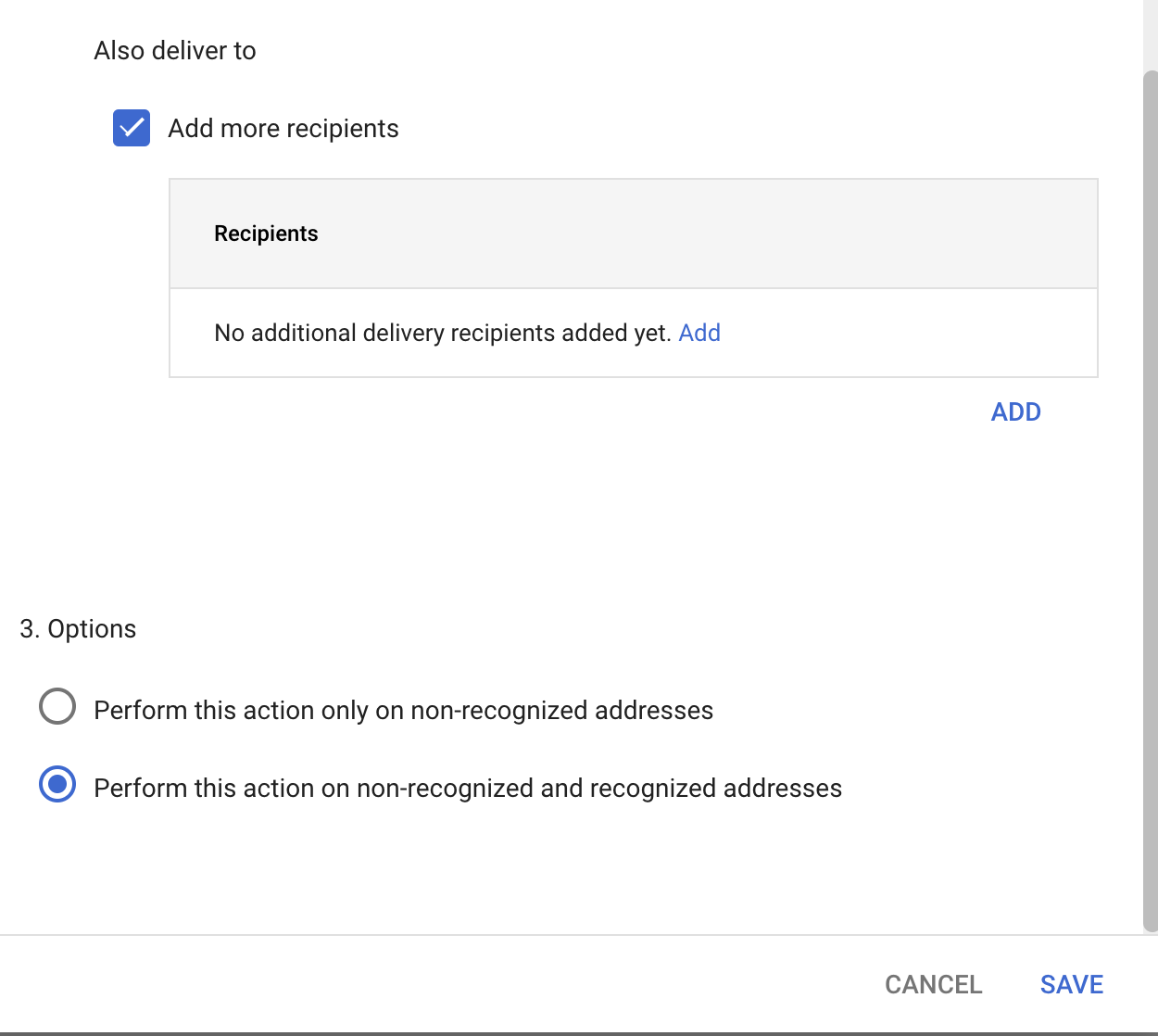Click the blue filled dot of the selected radio
Image resolution: width=1158 pixels, height=1036 pixels.
(57, 785)
